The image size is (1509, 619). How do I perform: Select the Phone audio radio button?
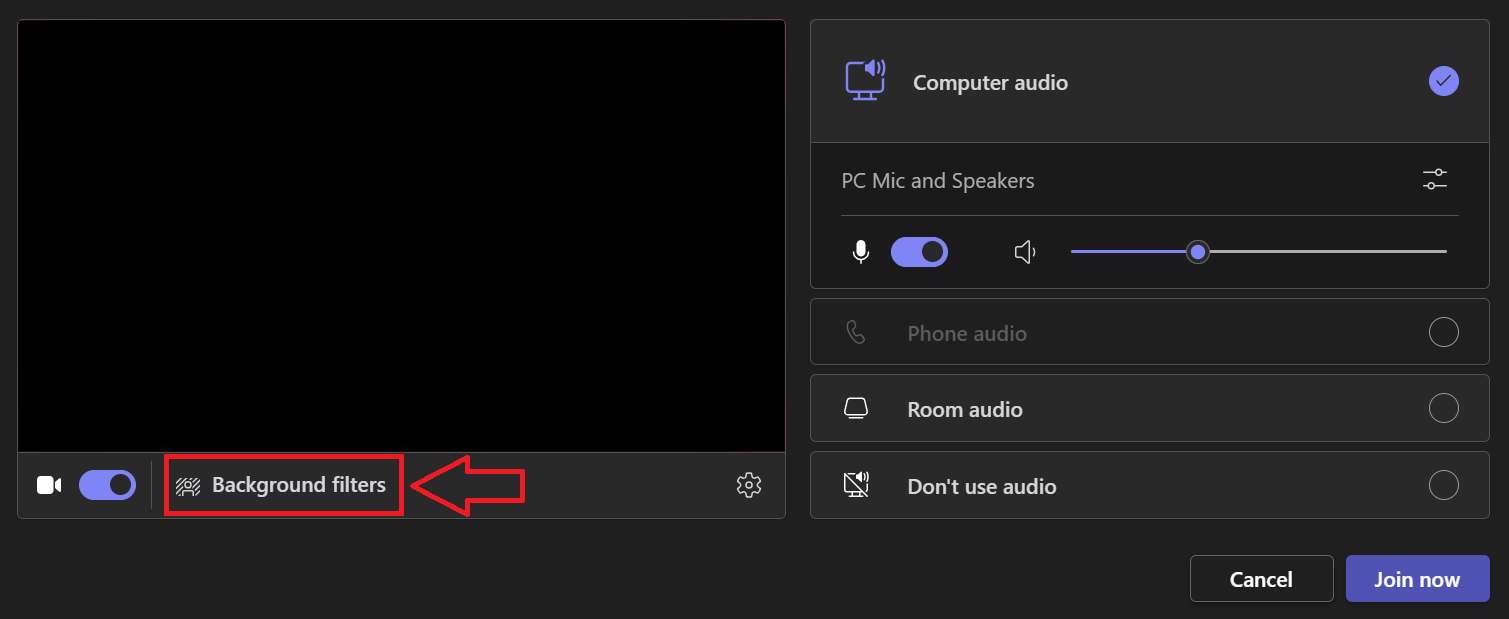tap(1443, 331)
